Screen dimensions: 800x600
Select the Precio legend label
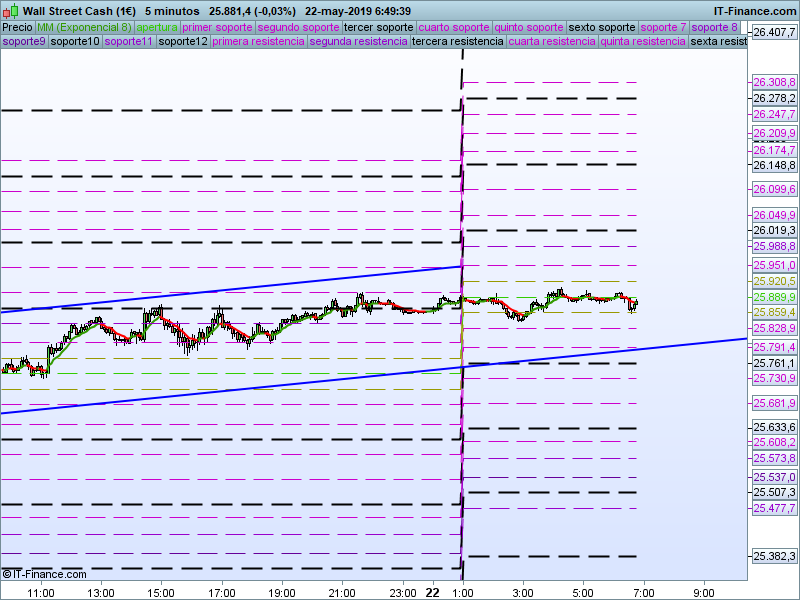point(17,27)
